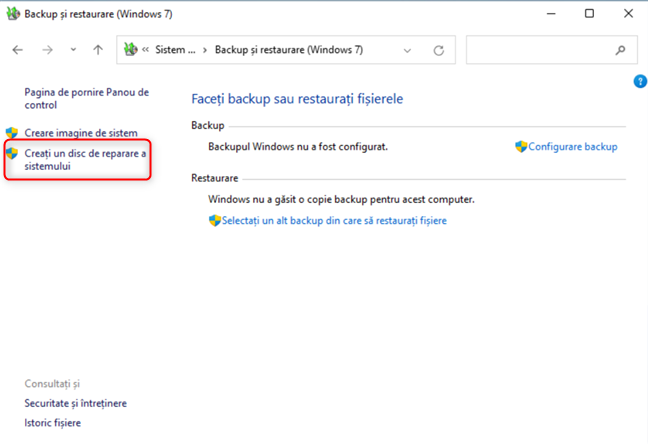Go back with the left arrow
The height and width of the screenshot is (444, 648).
[17, 50]
